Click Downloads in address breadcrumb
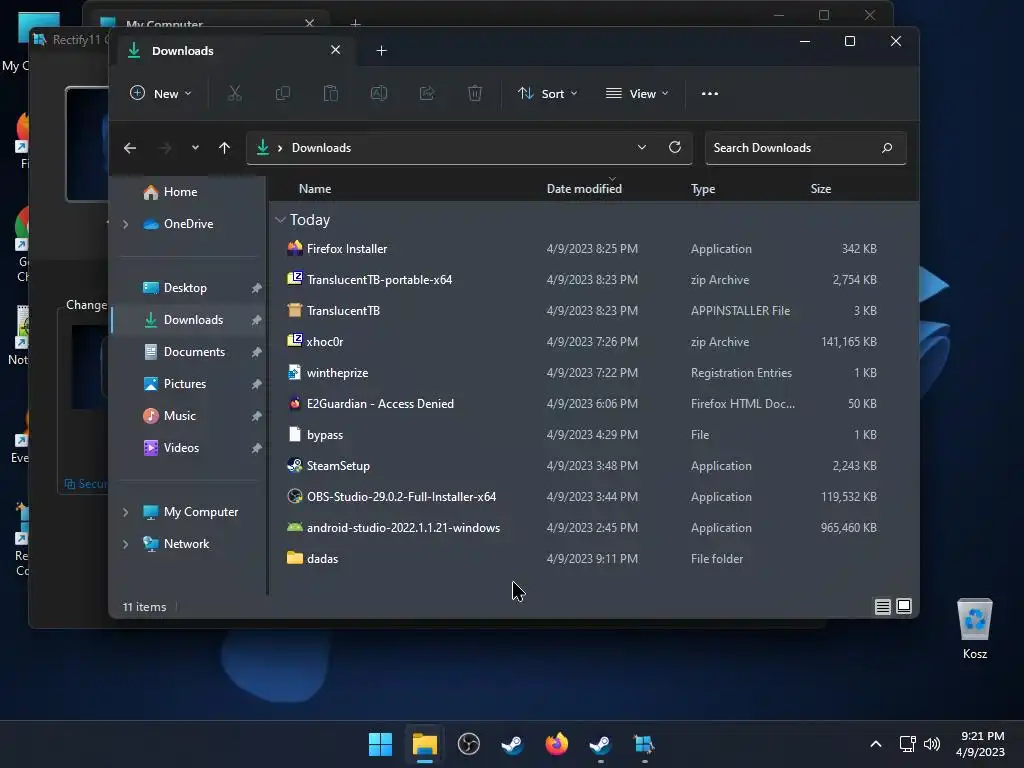1024x768 pixels. [x=321, y=148]
